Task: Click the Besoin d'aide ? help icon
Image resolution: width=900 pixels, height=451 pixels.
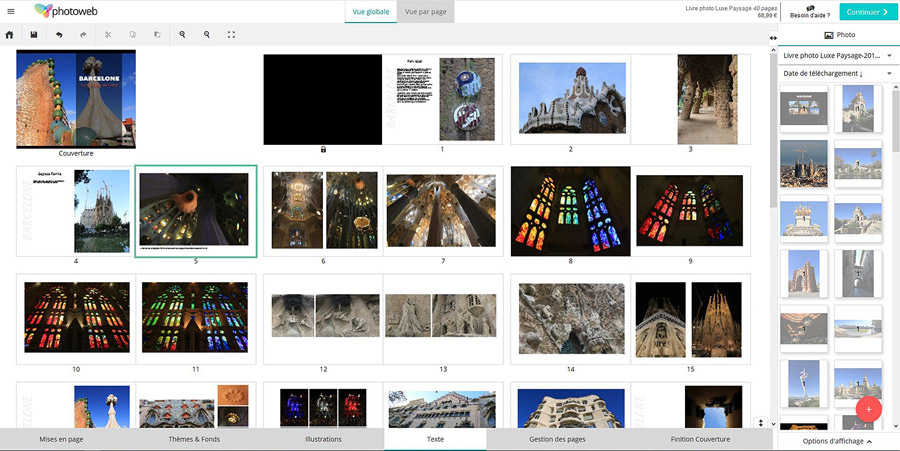Action: 810,11
